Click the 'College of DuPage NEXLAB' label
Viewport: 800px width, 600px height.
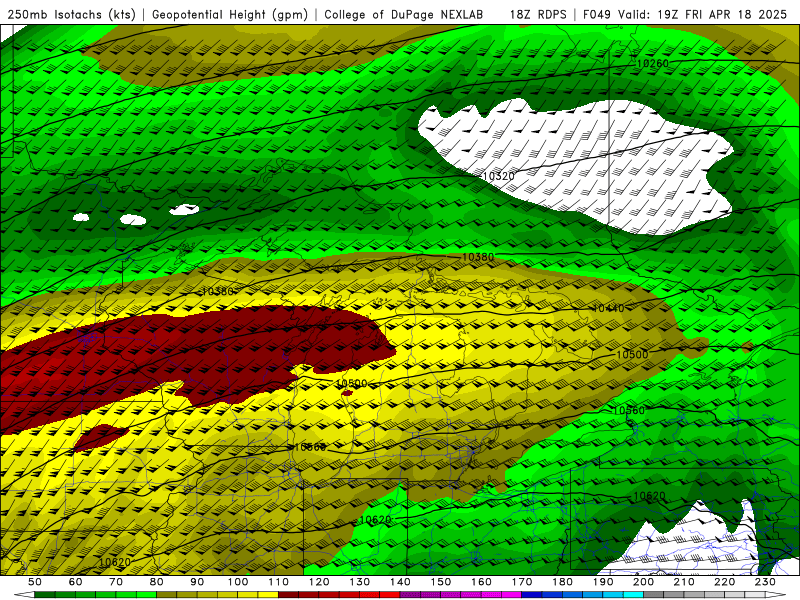click(404, 15)
